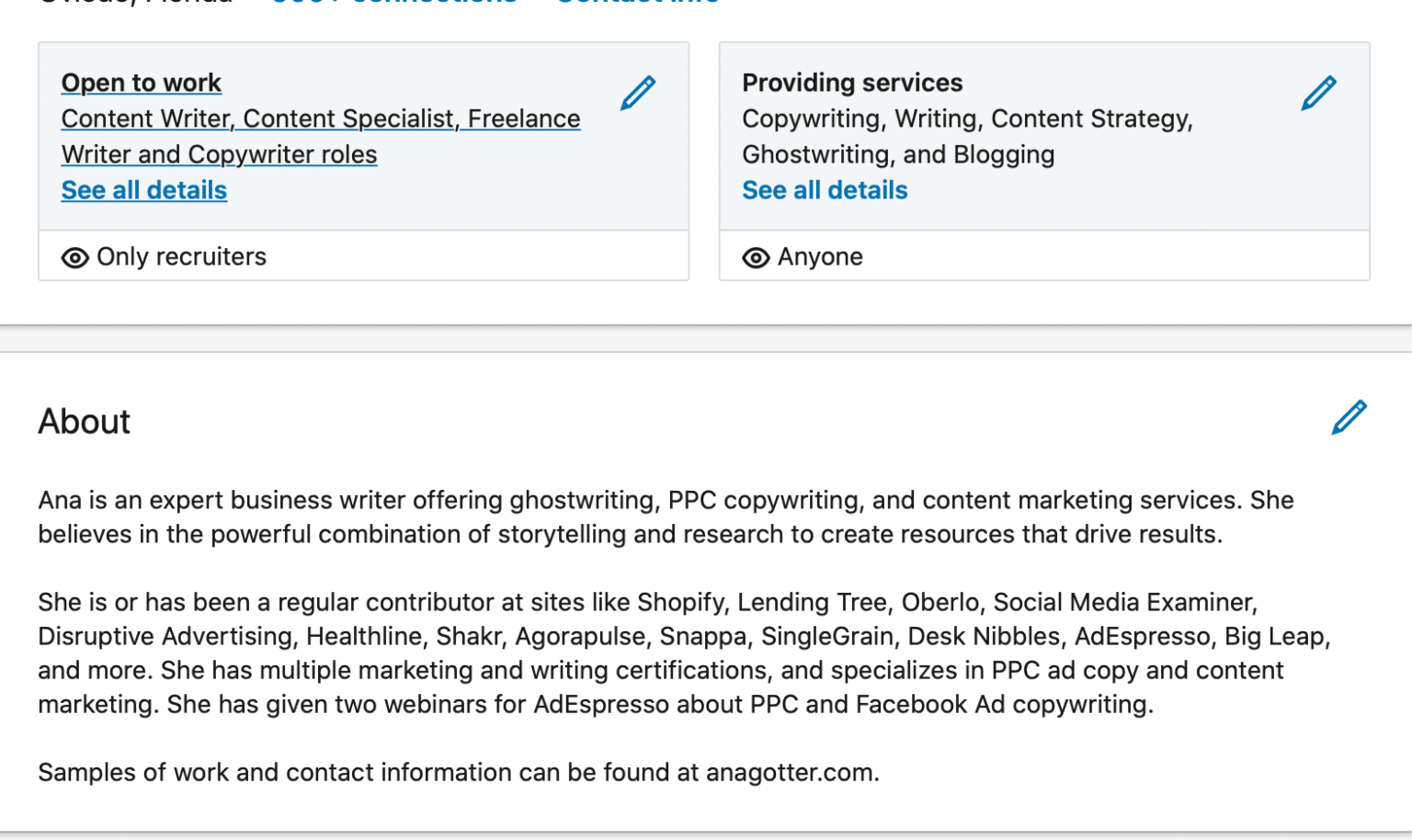Screen dimensions: 1412x840
Task: Click the eye icon beside Anyone
Action: (756, 258)
